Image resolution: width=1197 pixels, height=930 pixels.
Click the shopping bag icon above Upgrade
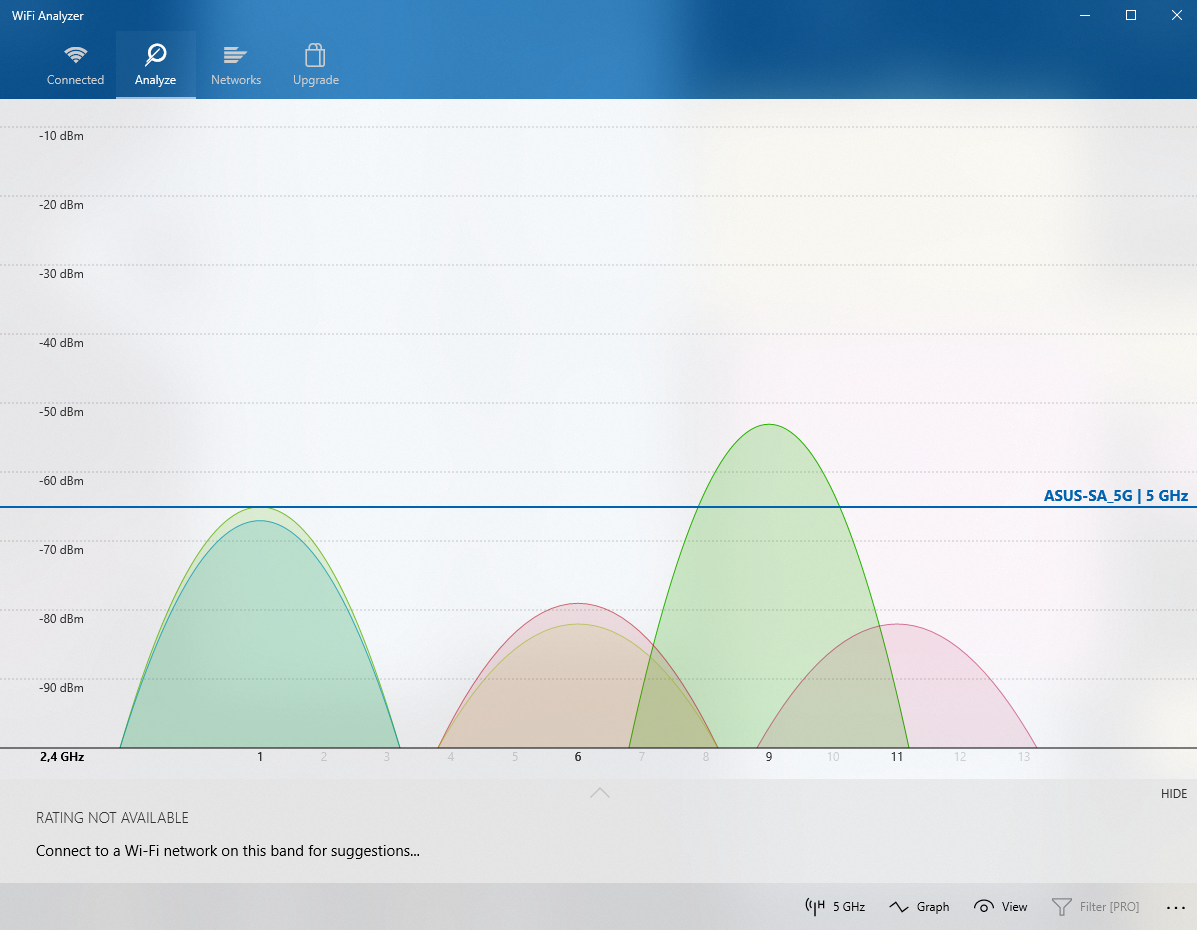pos(315,54)
